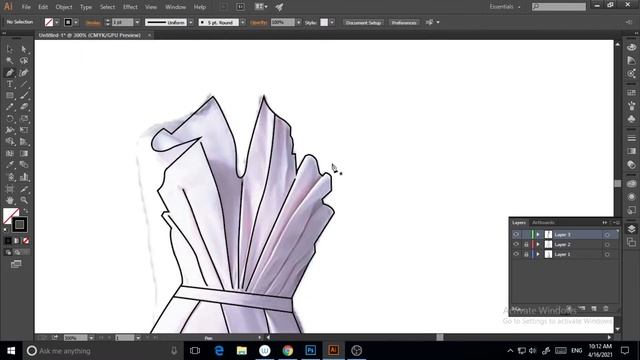Open the Type menu
This screenshot has height=360, width=640.
[x=86, y=7]
